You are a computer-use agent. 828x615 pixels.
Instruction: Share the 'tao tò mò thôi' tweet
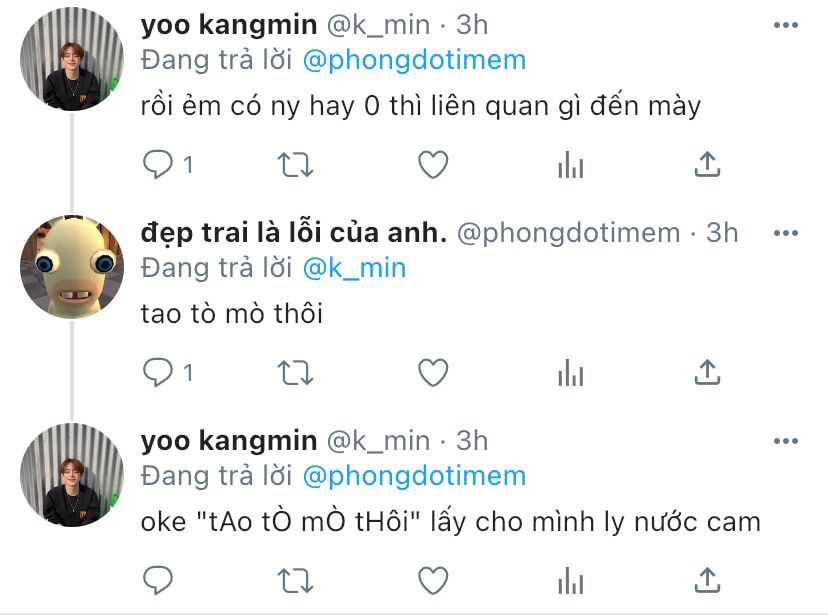point(707,372)
